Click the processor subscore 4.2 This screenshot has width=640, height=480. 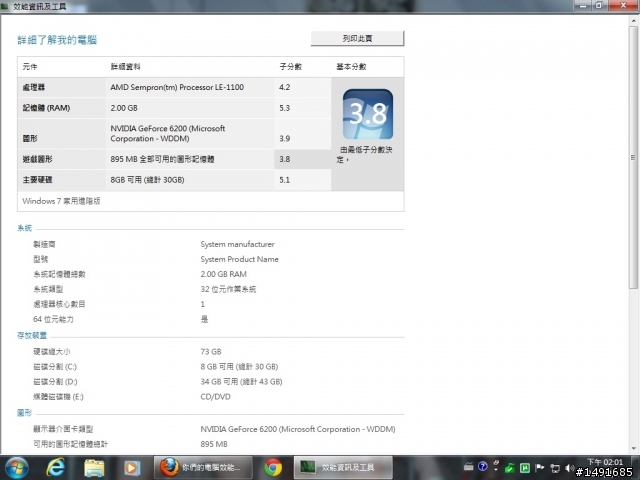point(284,87)
